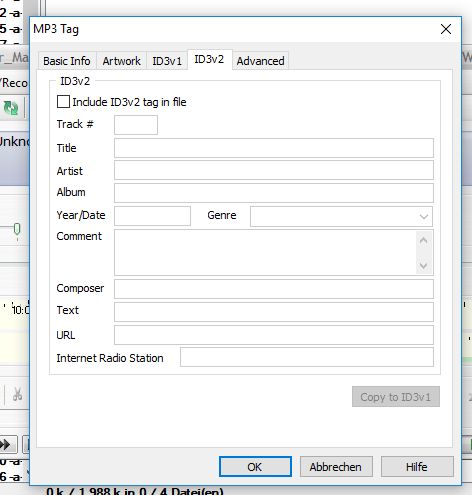
Task: Enable Include ID3v2 tag in file
Action: [x=63, y=102]
